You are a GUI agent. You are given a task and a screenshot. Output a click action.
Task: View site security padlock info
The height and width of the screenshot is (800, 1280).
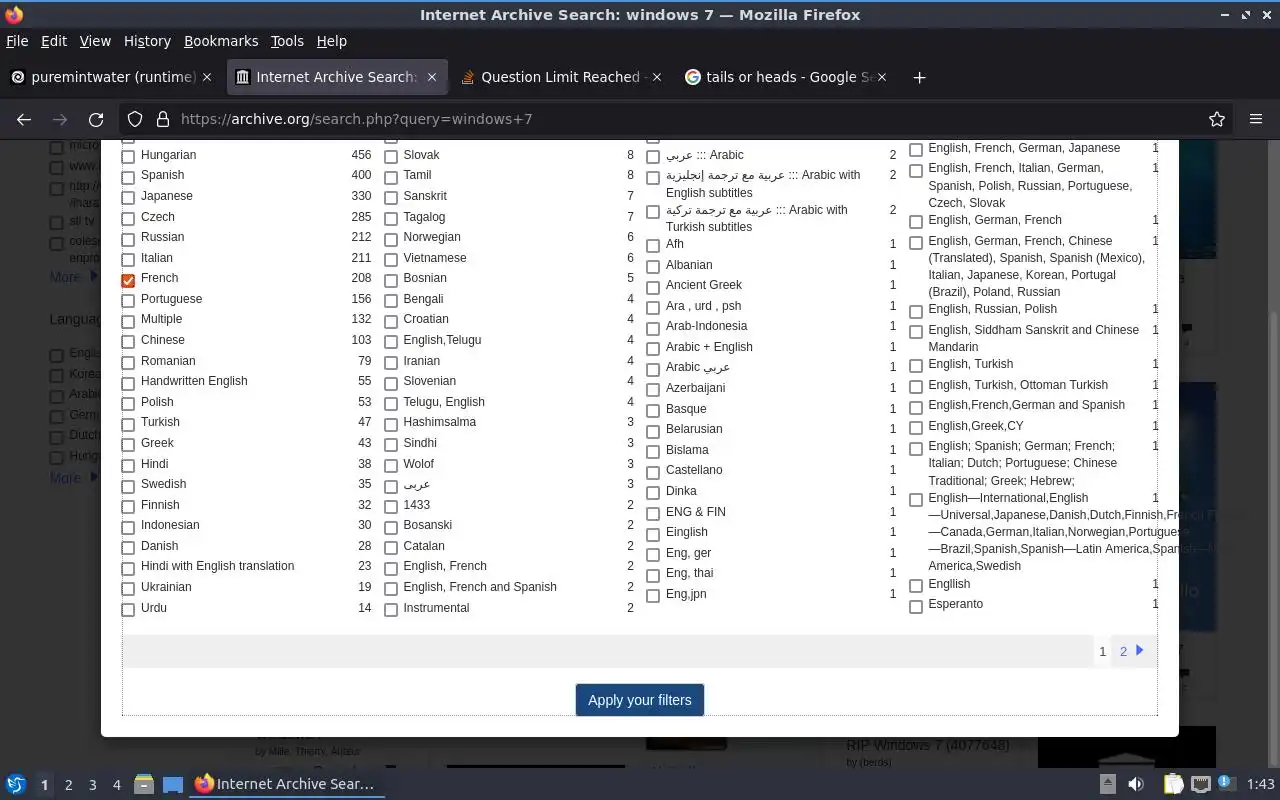pyautogui.click(x=162, y=119)
